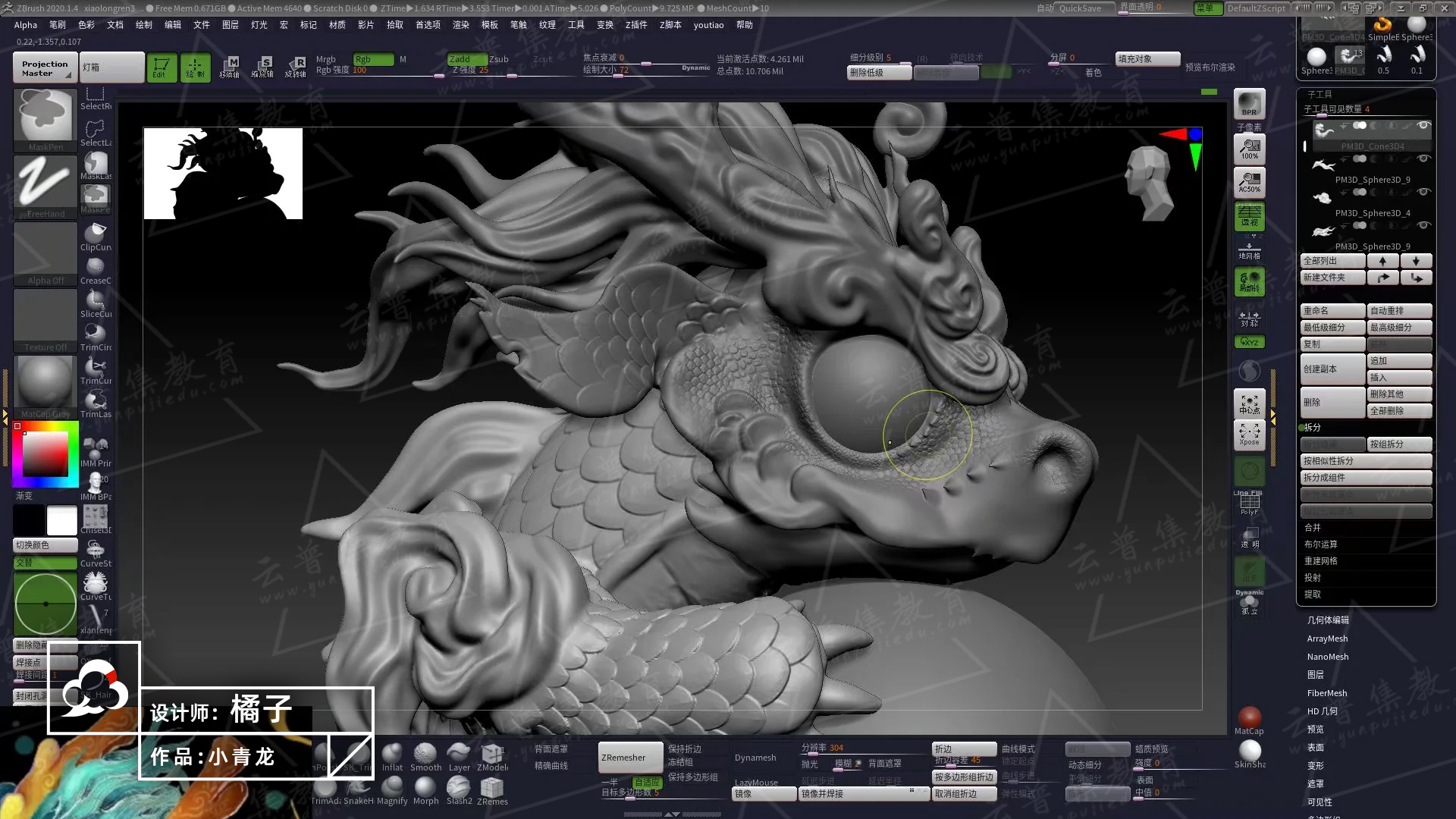Hide PM3D_Sphere3D_4 subtool with eye icon
This screenshot has width=1456, height=819.
1423,192
